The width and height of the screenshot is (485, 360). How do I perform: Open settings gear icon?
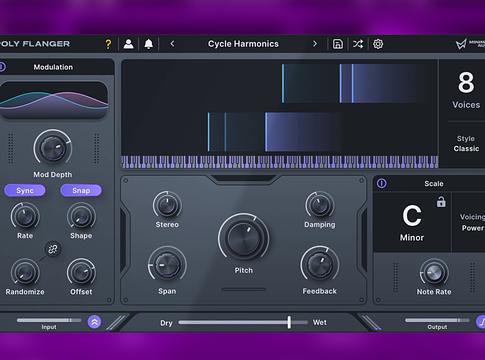[x=378, y=44]
